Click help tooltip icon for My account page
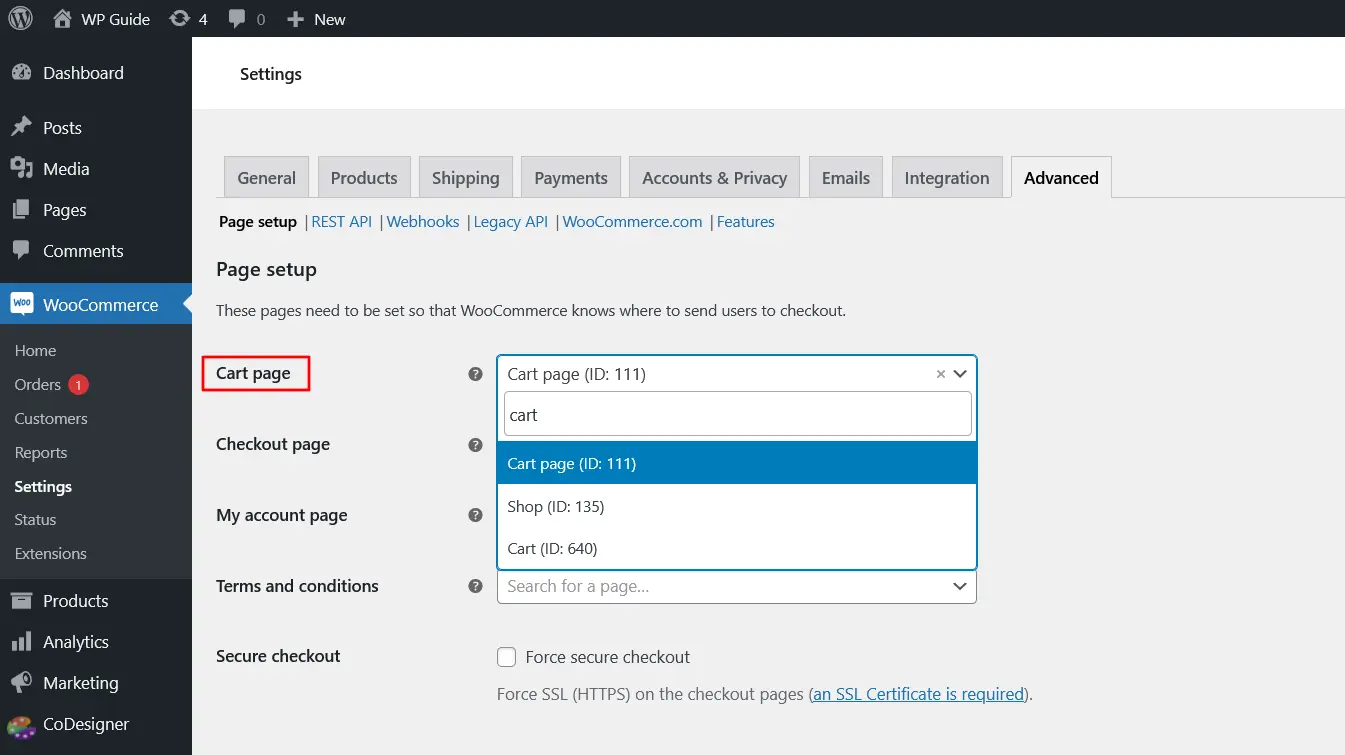The width and height of the screenshot is (1345, 755). click(476, 516)
